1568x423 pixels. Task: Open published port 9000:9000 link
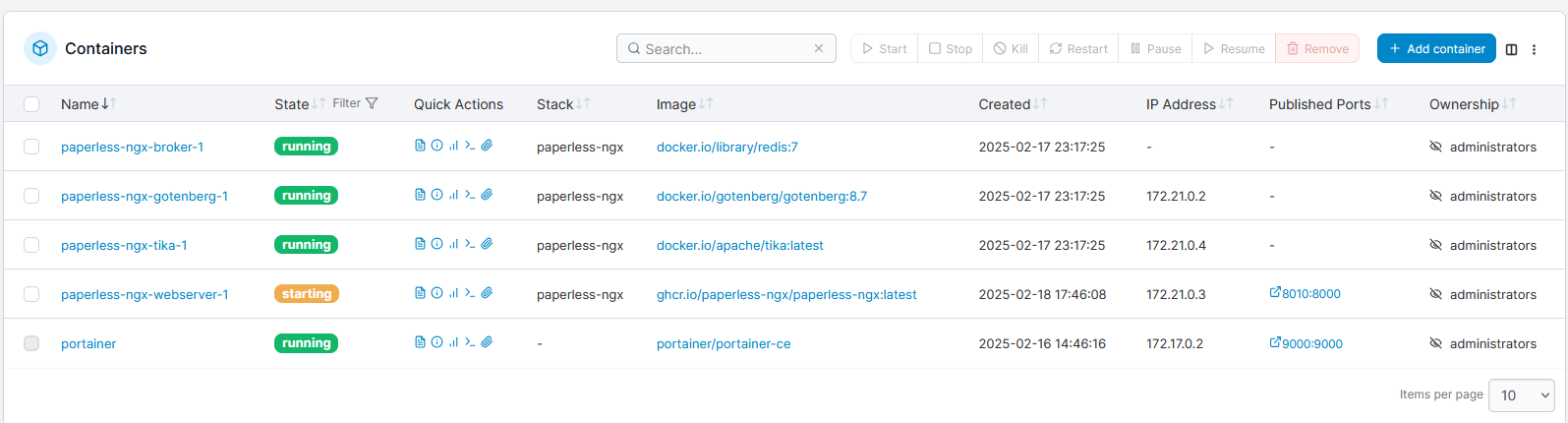coord(1307,343)
